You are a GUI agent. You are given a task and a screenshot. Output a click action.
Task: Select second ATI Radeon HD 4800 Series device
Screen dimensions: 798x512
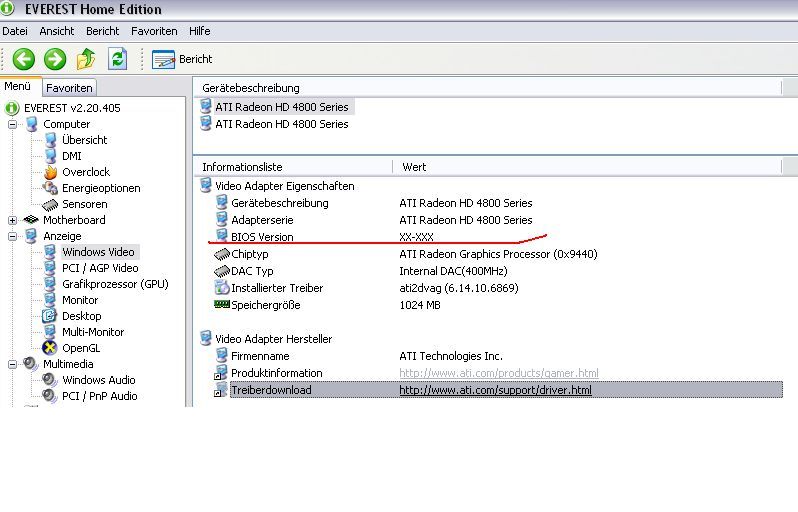281,124
